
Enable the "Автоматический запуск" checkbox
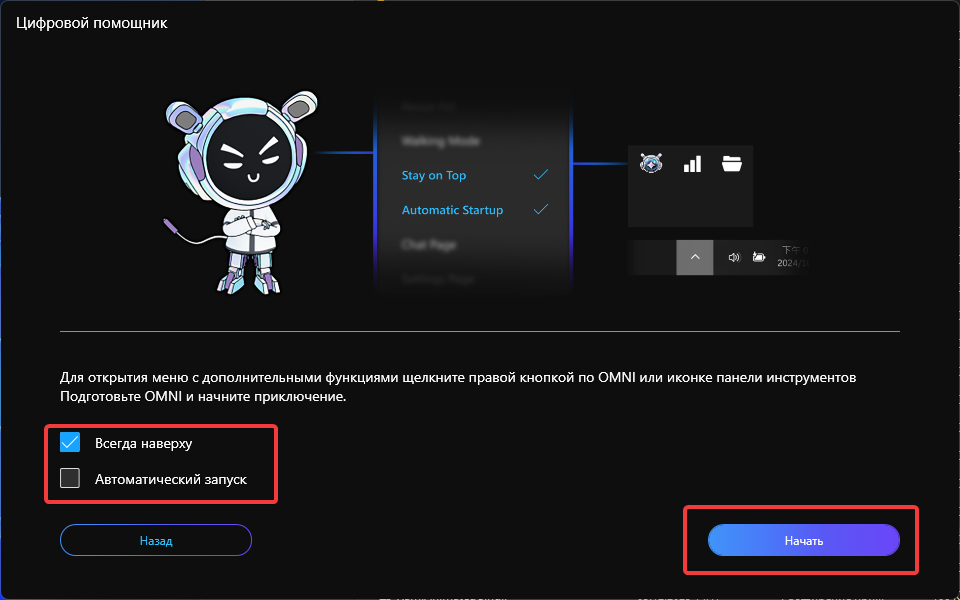coord(70,479)
